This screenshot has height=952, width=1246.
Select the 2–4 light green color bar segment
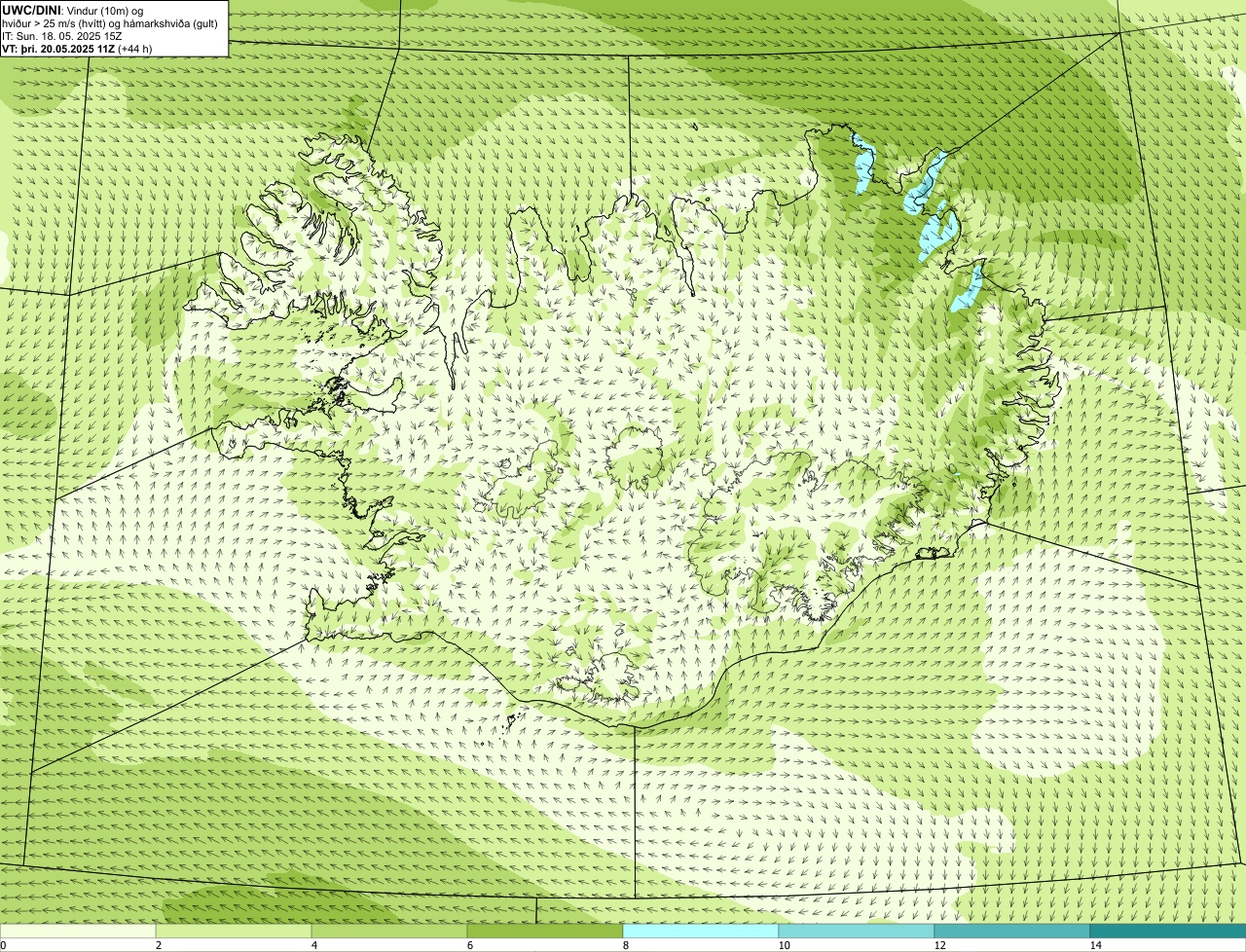(234, 931)
